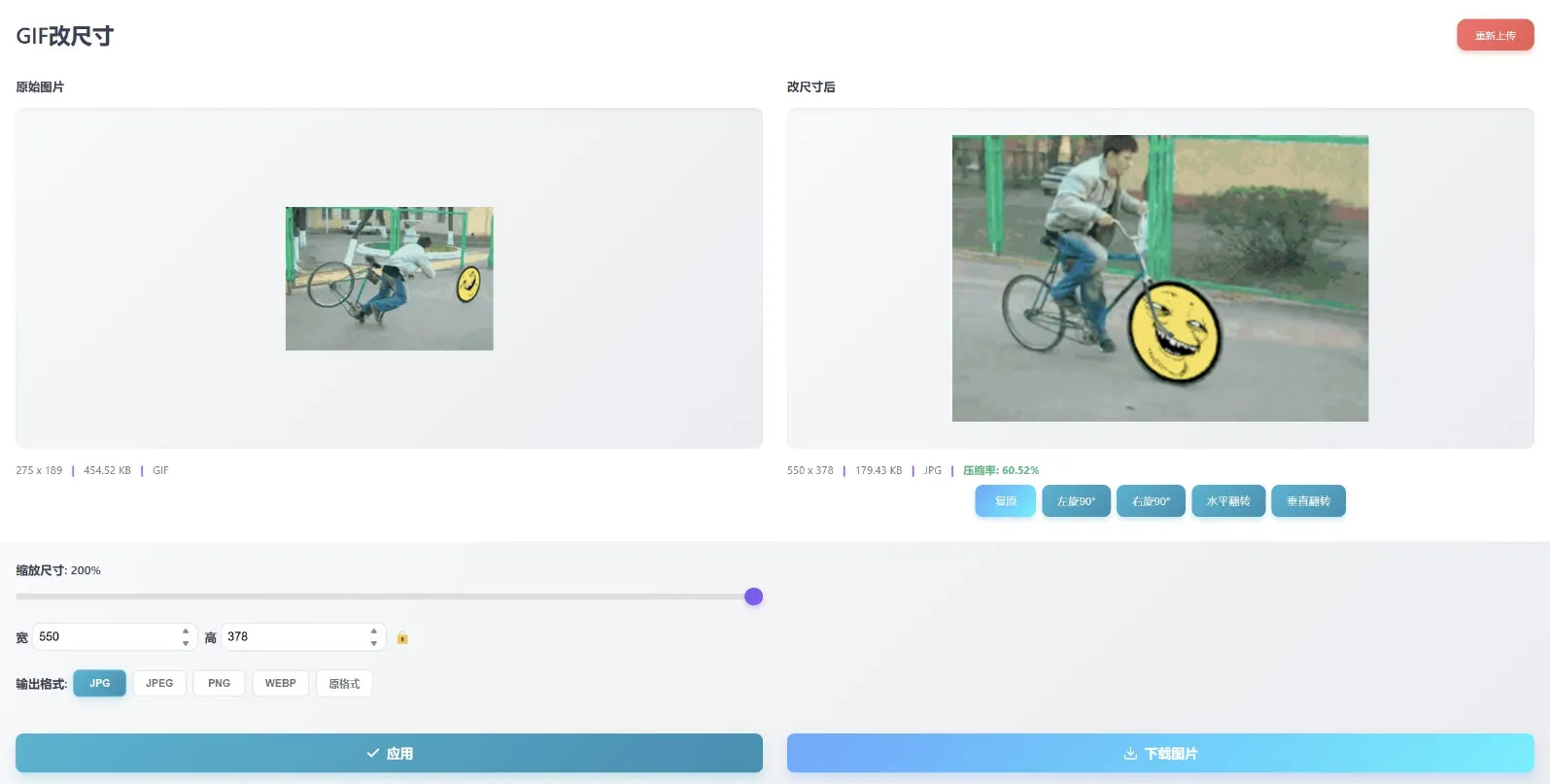Rotate left using 左旋90° button

[1076, 501]
